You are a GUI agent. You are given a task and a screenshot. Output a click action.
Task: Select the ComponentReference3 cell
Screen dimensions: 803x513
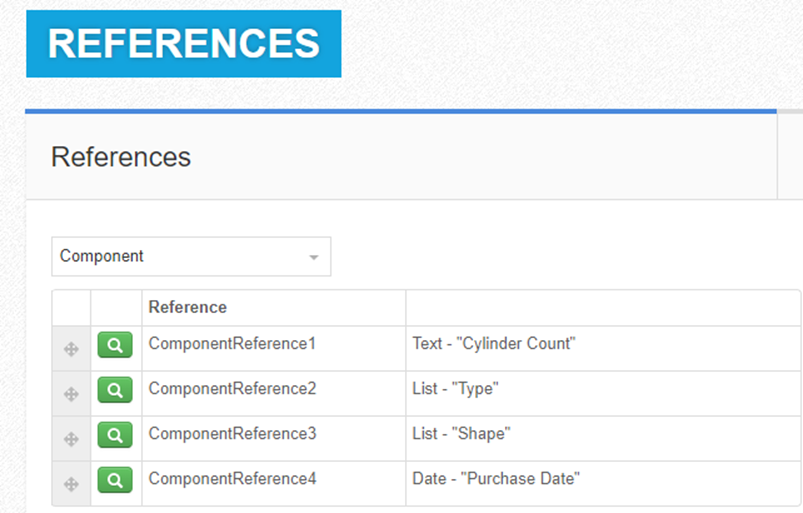click(x=273, y=439)
